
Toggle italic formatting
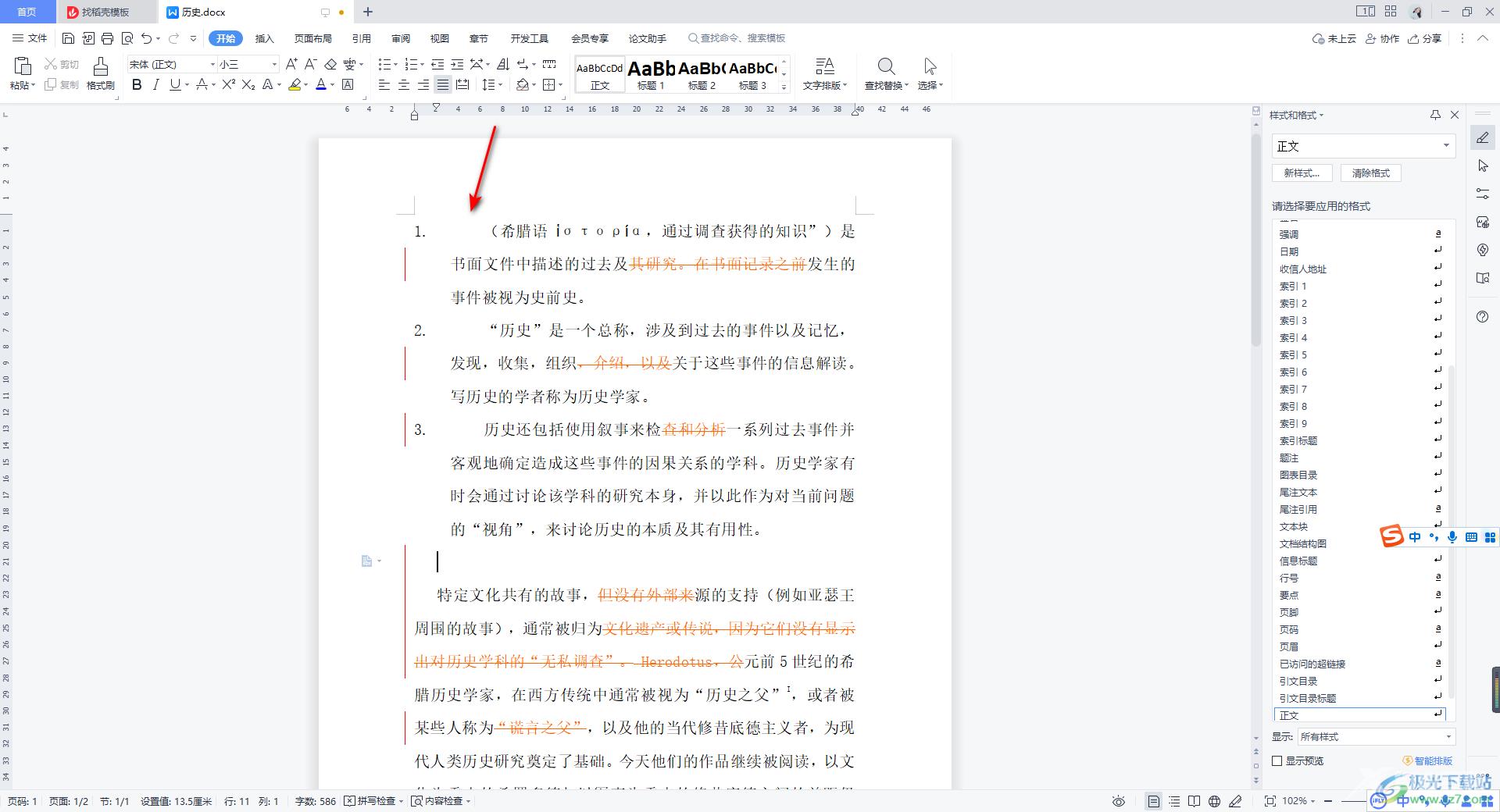(x=155, y=84)
